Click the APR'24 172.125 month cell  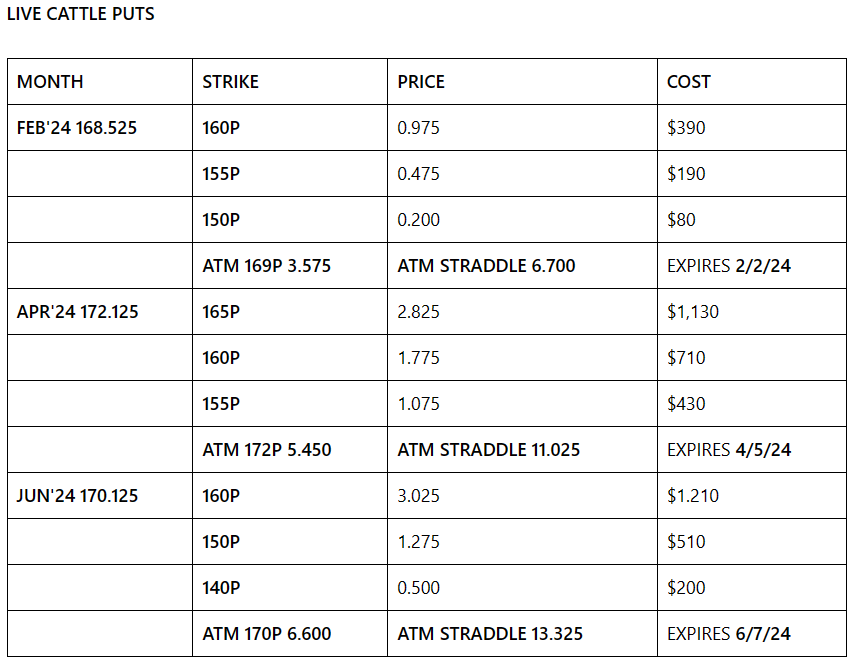(x=78, y=312)
